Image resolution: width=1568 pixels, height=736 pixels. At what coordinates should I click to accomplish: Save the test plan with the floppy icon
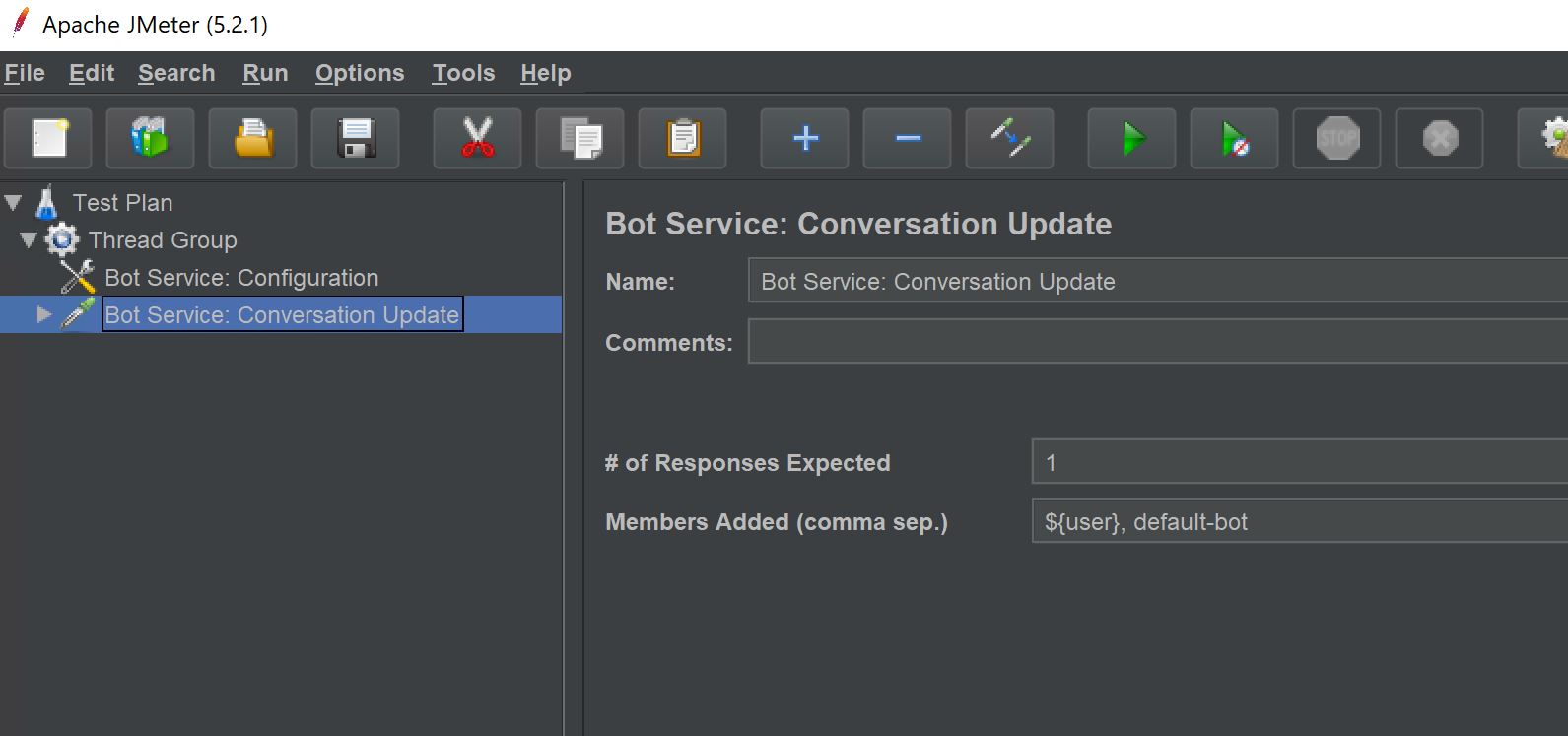pyautogui.click(x=356, y=139)
